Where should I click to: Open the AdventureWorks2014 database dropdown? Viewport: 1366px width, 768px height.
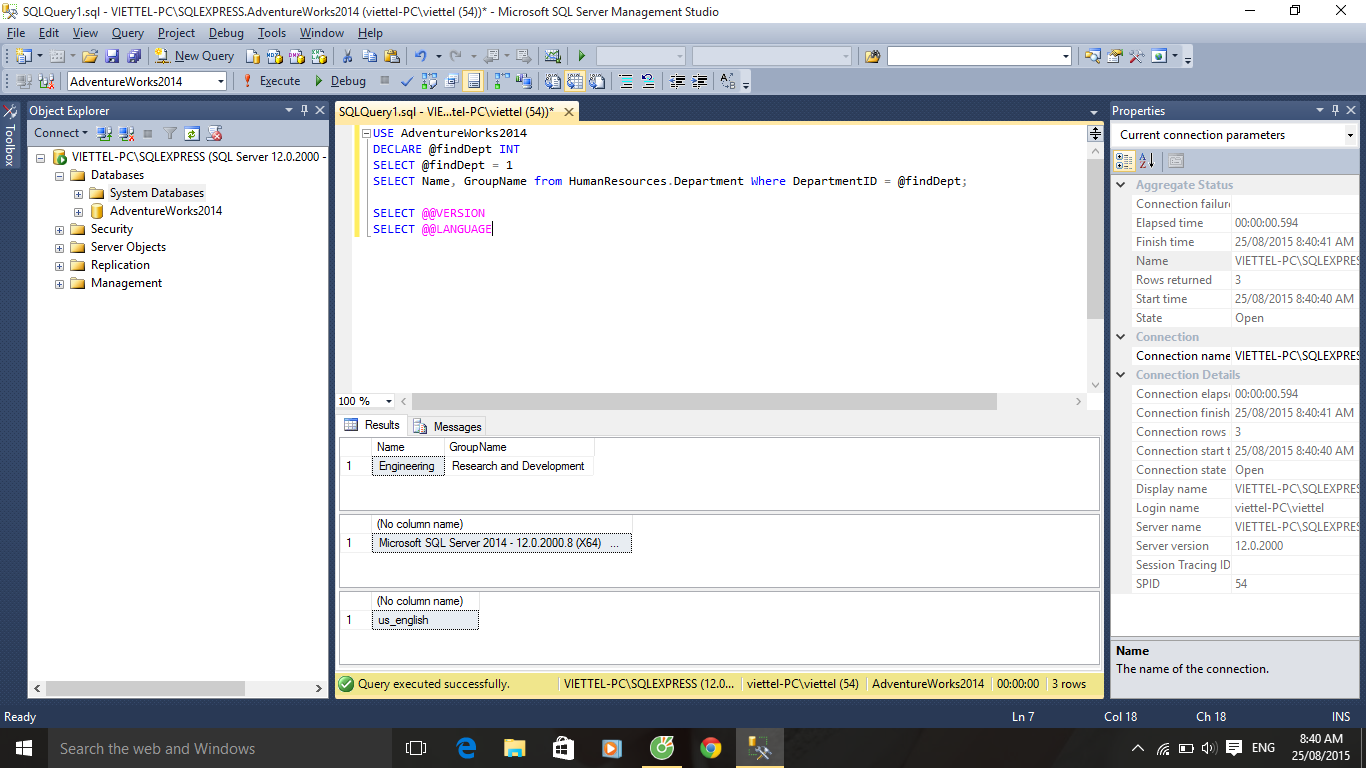220,81
